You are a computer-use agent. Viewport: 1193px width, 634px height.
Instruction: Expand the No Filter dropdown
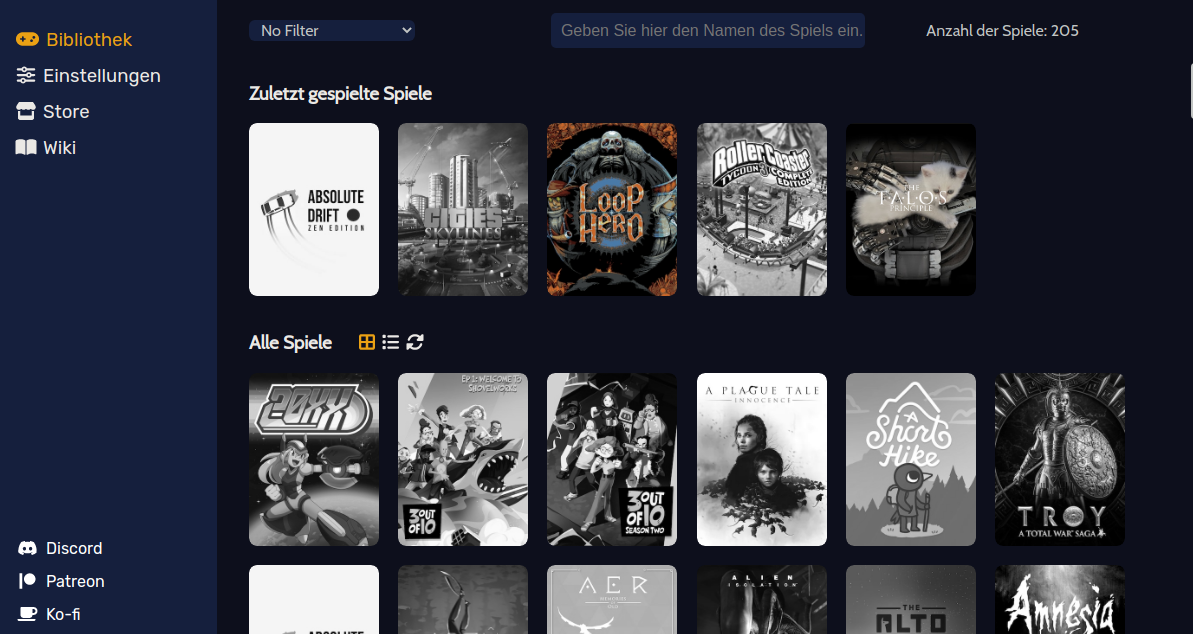(x=332, y=30)
